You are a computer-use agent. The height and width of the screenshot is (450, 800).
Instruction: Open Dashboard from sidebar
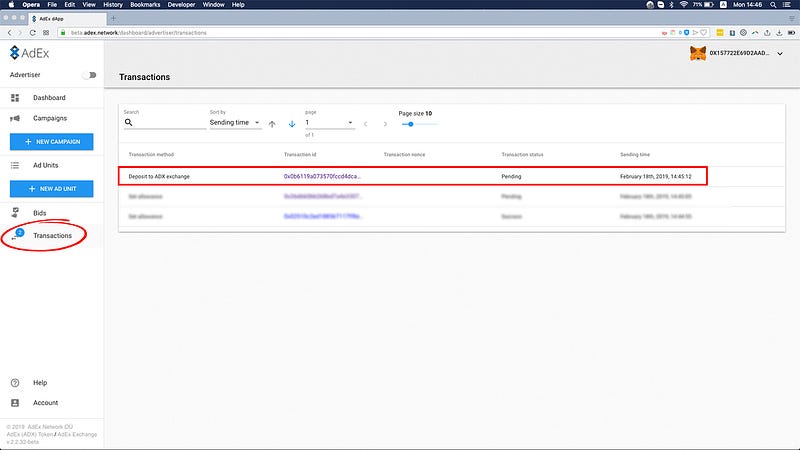point(48,98)
